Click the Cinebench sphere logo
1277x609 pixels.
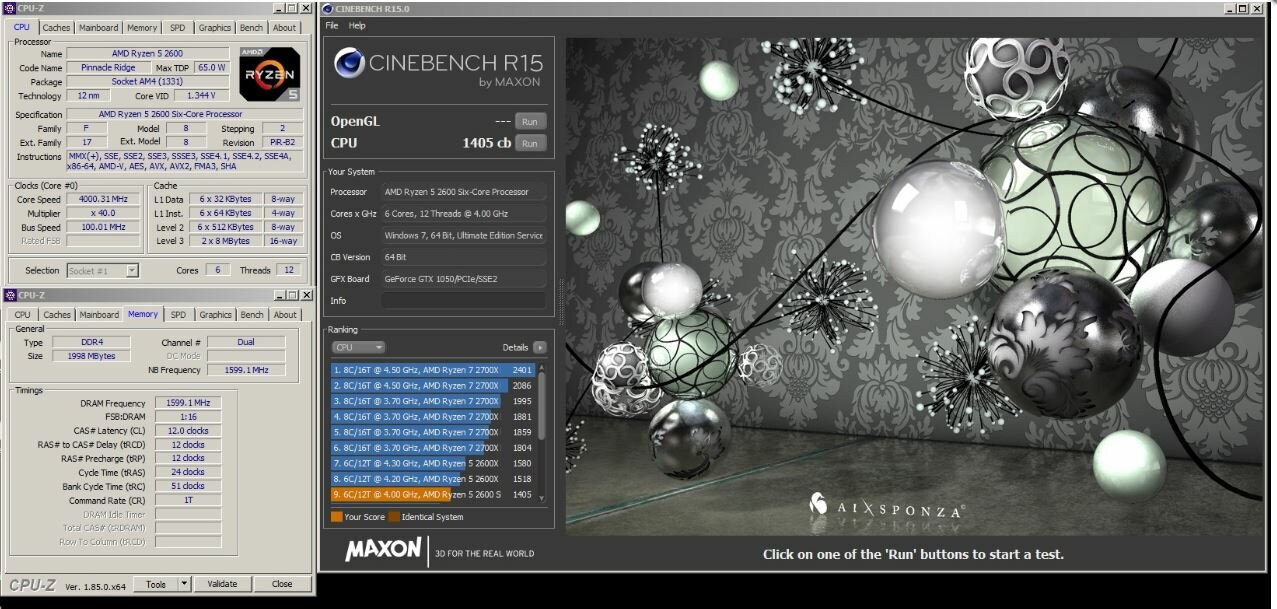[x=349, y=63]
